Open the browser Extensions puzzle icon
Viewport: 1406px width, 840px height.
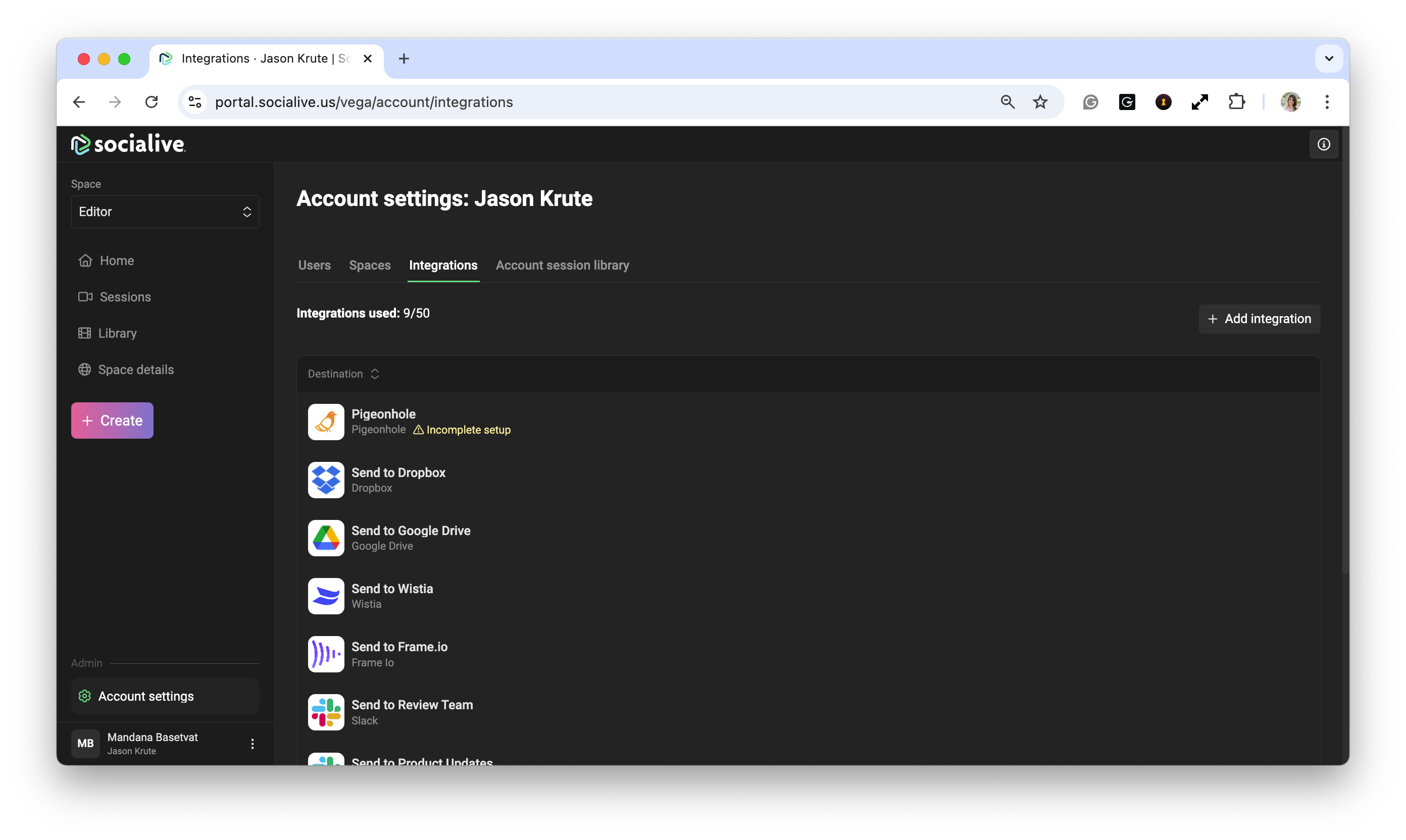click(x=1236, y=102)
